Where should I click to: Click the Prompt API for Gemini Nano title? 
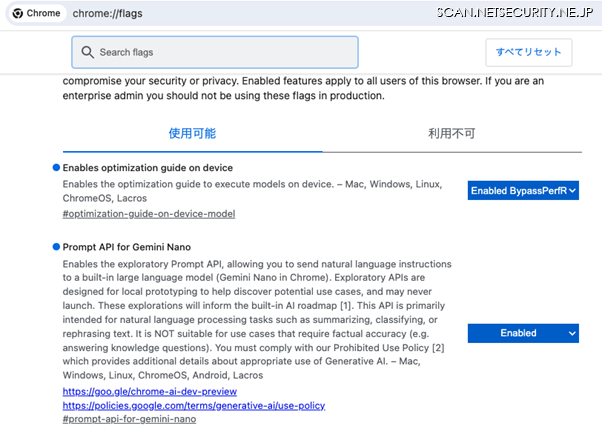click(x=126, y=247)
